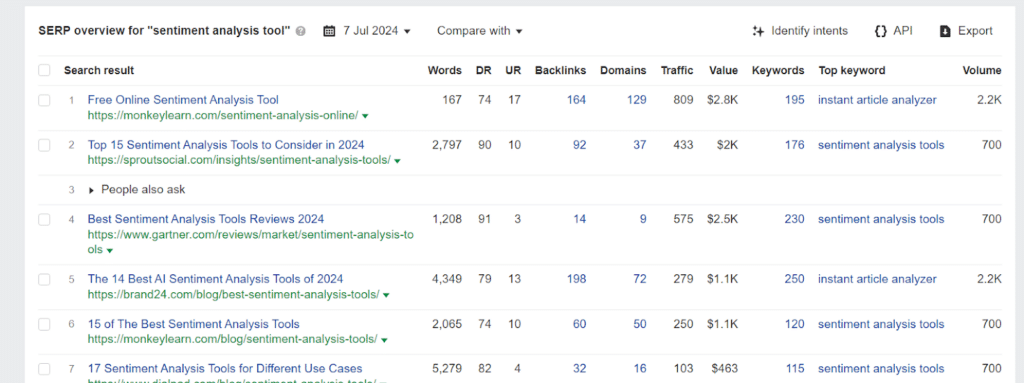The image size is (1024, 383).
Task: Check the box for The 14 Best AI Sentiment row
Action: [44, 280]
